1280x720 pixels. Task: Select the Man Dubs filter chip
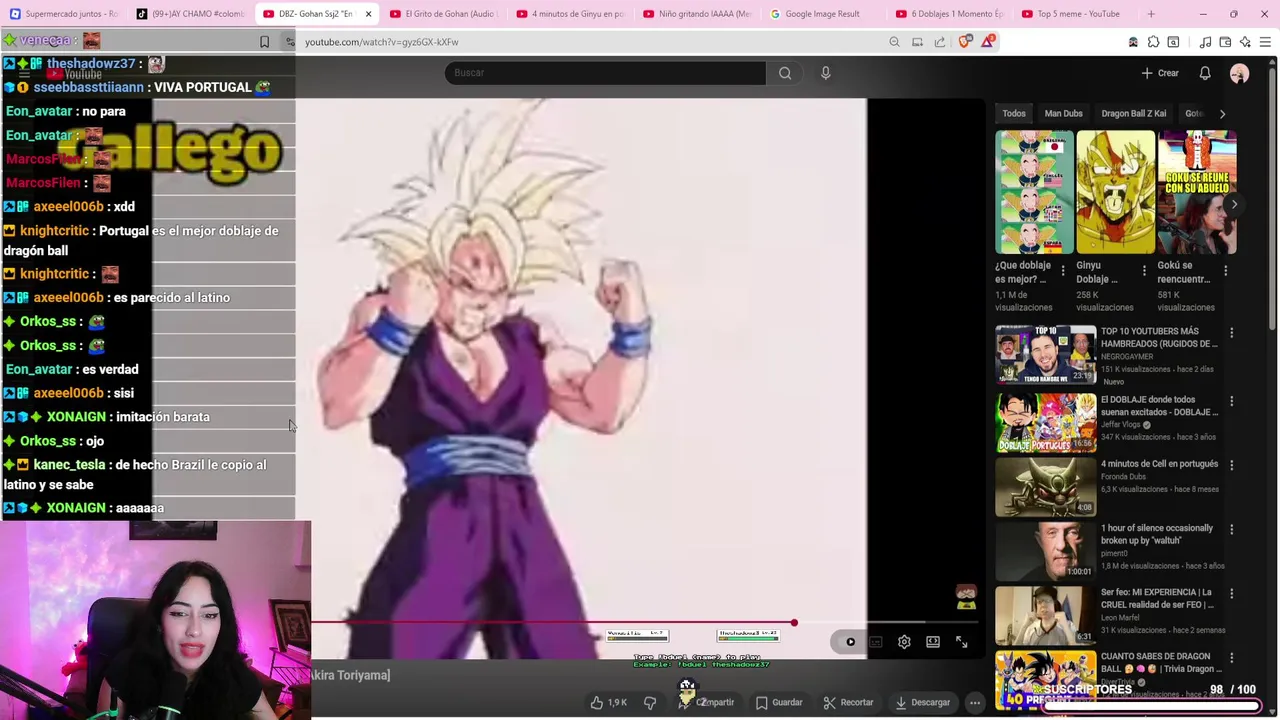pyautogui.click(x=1063, y=114)
